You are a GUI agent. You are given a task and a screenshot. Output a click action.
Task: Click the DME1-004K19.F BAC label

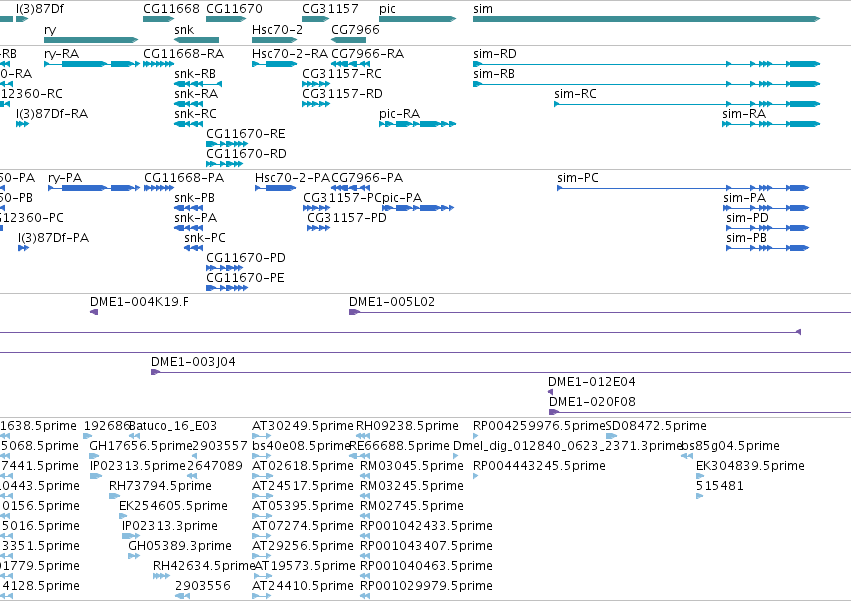pos(139,302)
